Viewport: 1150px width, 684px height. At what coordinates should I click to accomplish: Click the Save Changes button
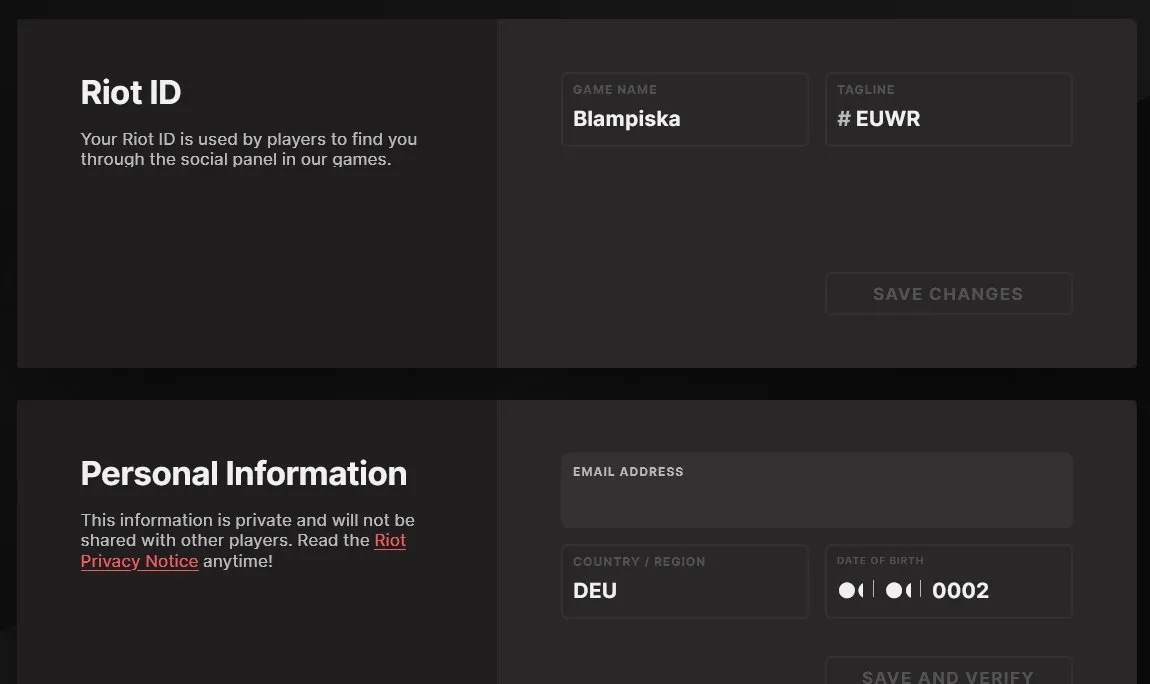point(949,294)
